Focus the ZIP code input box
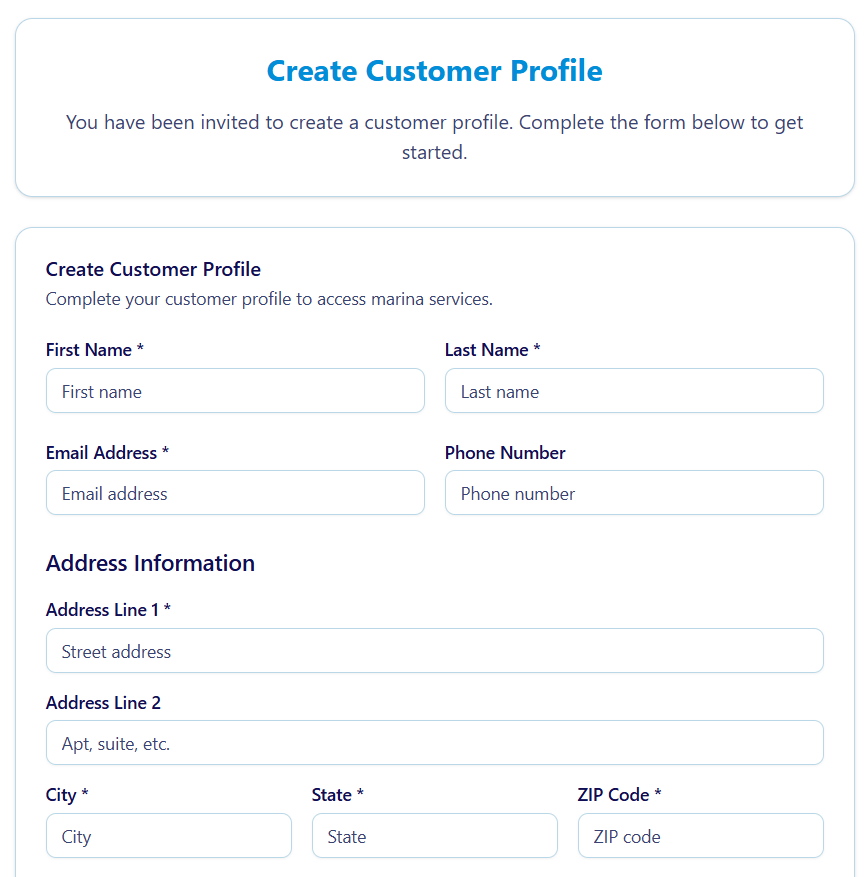 700,836
